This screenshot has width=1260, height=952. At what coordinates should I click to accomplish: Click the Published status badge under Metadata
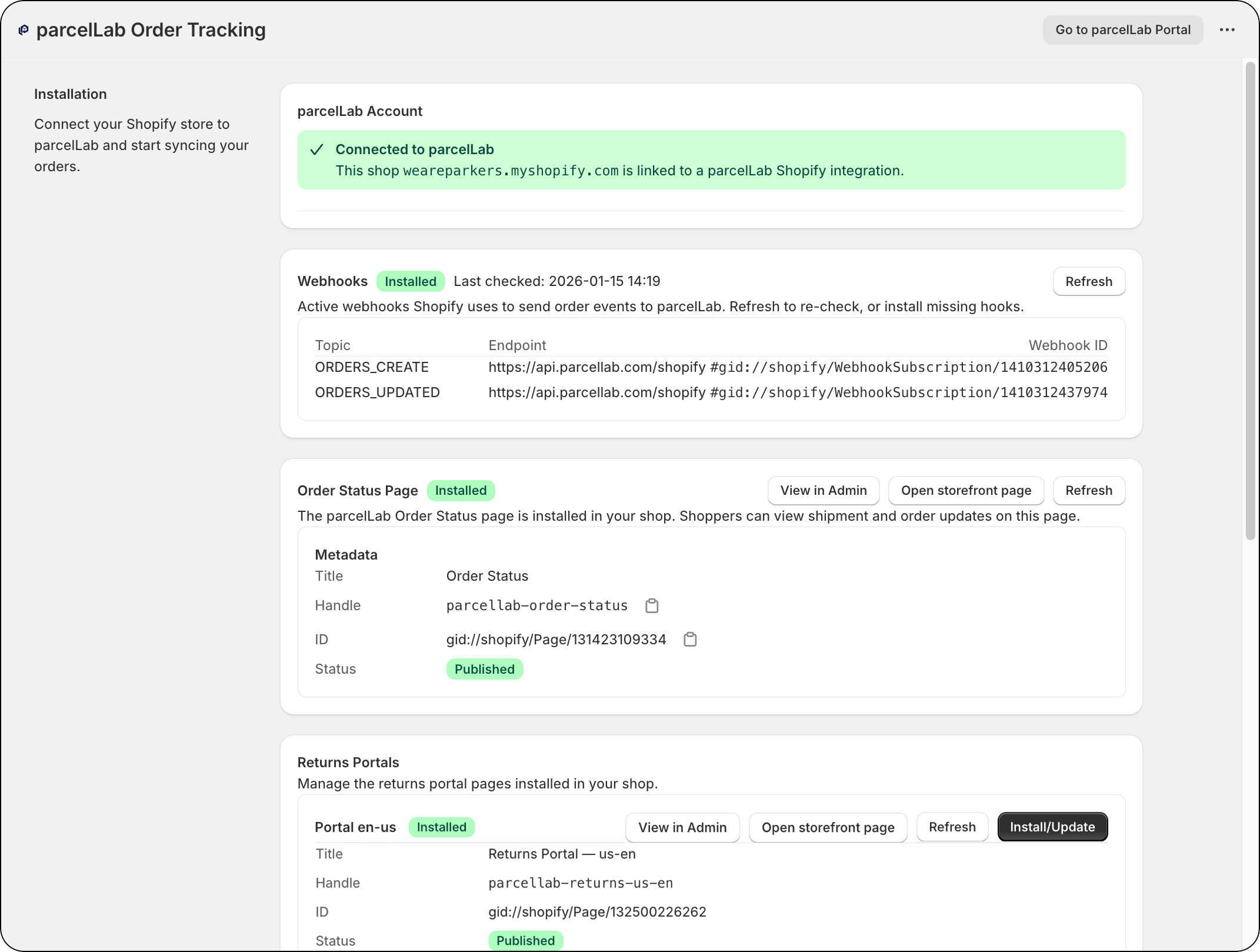(485, 669)
